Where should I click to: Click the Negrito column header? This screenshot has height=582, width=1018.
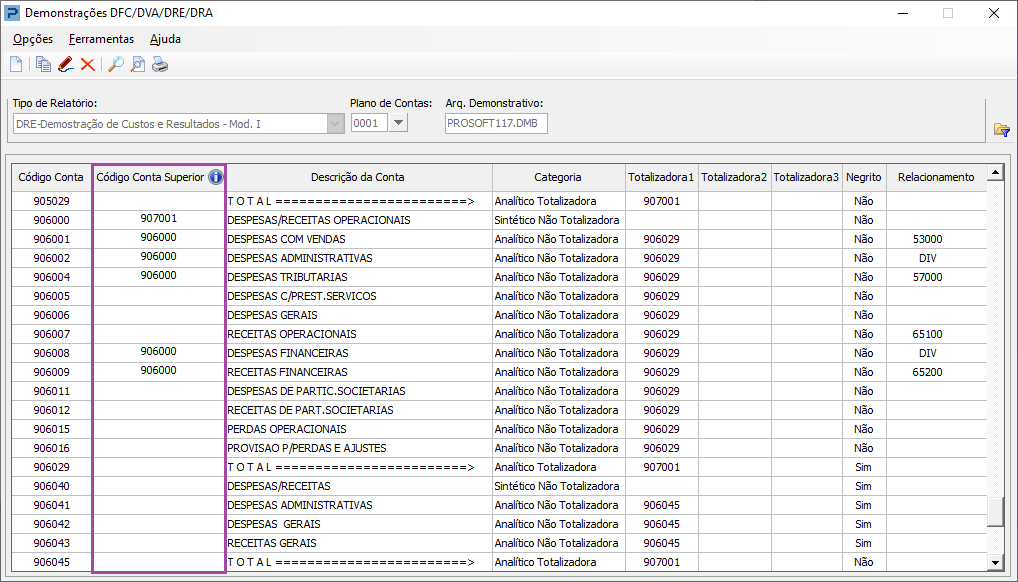[x=863, y=177]
